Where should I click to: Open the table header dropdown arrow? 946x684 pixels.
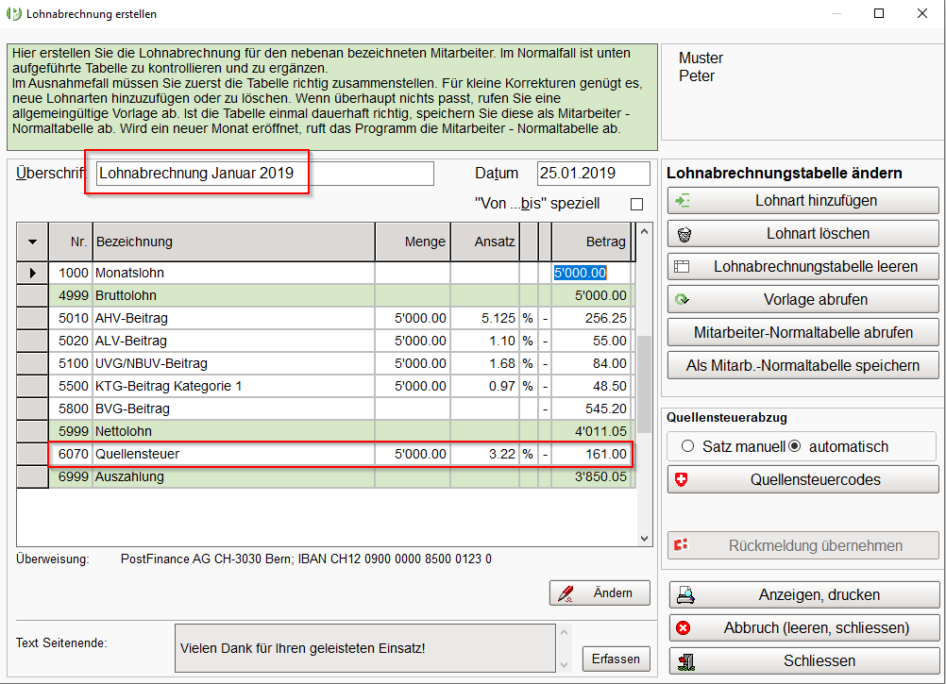pyautogui.click(x=33, y=242)
